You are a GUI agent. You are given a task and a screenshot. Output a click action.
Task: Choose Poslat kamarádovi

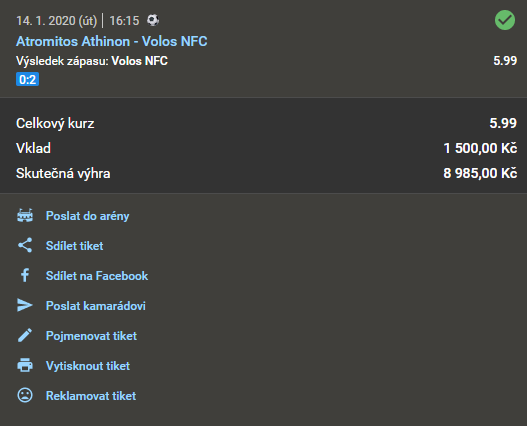click(95, 306)
